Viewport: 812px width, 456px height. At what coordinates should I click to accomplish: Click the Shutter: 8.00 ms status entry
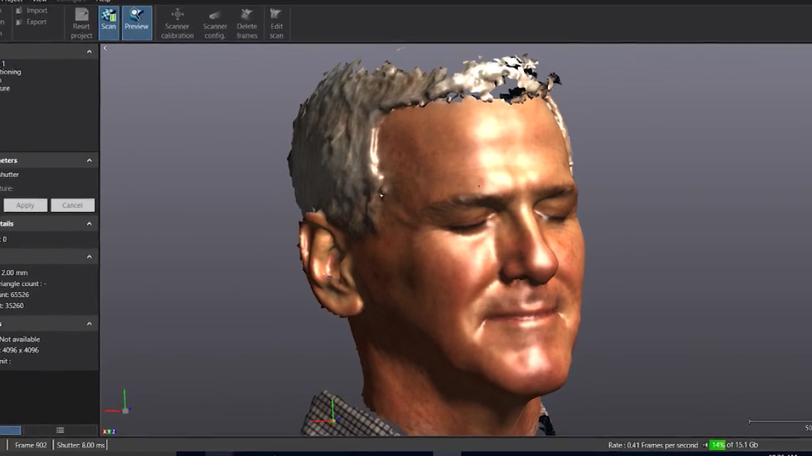tap(80, 445)
